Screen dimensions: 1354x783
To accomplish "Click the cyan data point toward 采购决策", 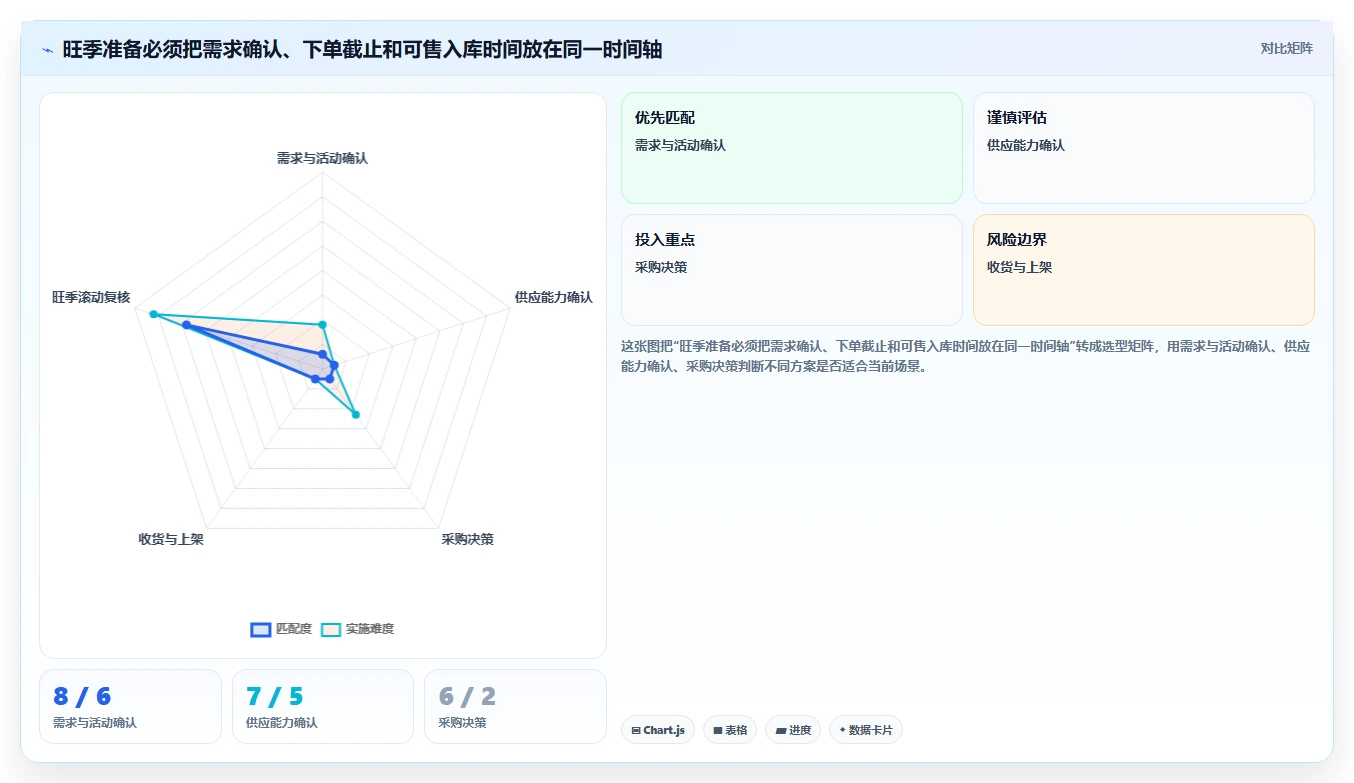I will (355, 414).
